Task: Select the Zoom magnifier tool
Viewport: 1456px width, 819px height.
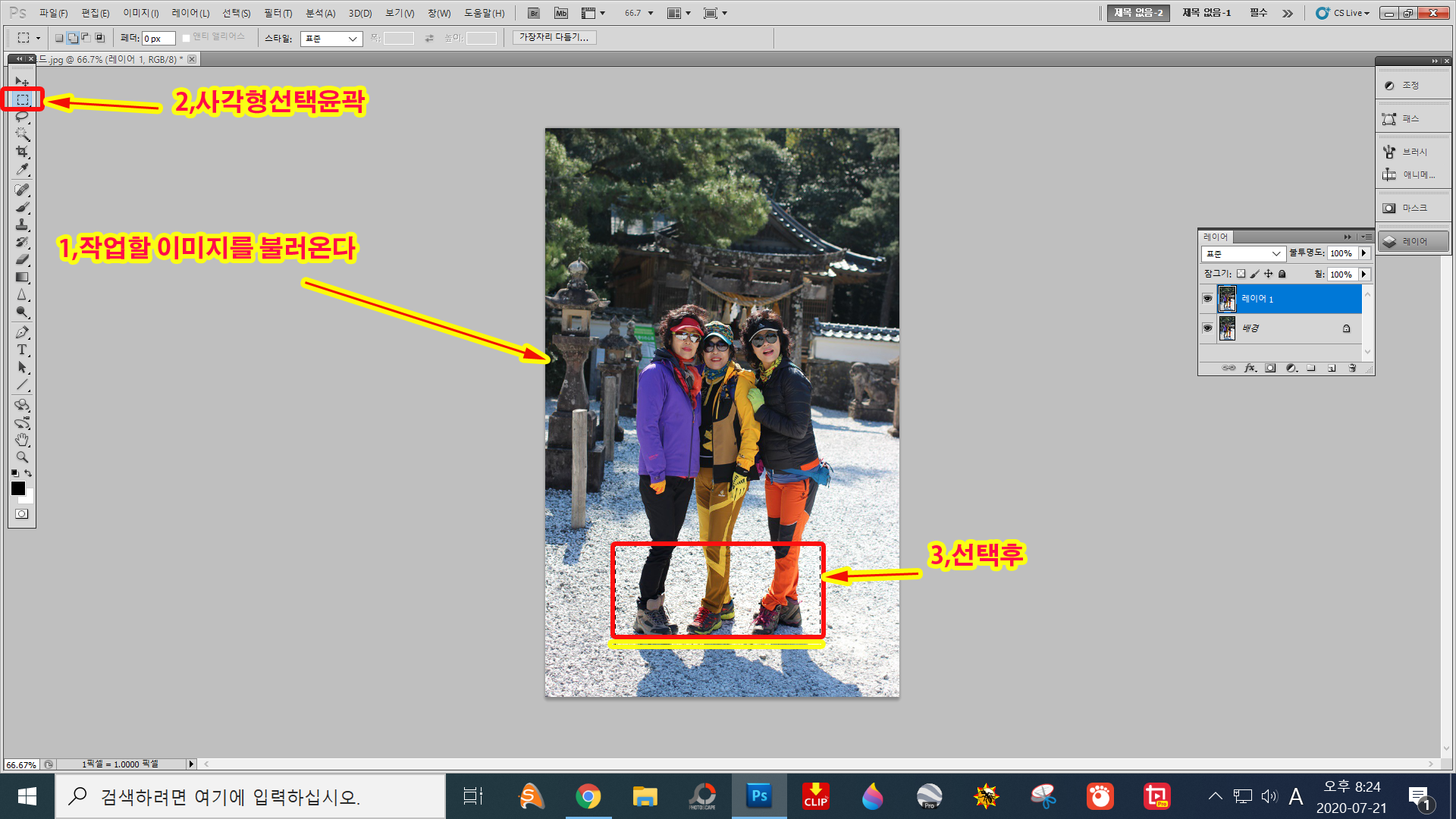Action: [x=22, y=457]
